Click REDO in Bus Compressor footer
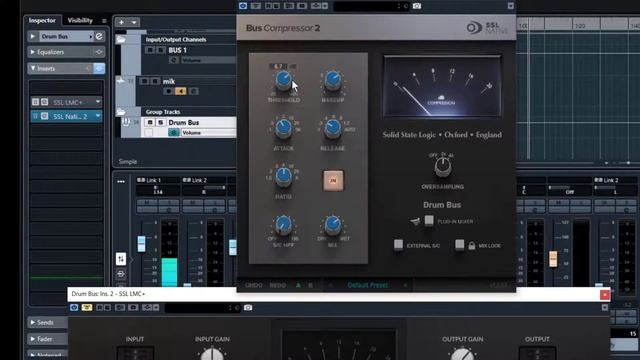Viewport: 640px width, 360px height. (x=278, y=285)
